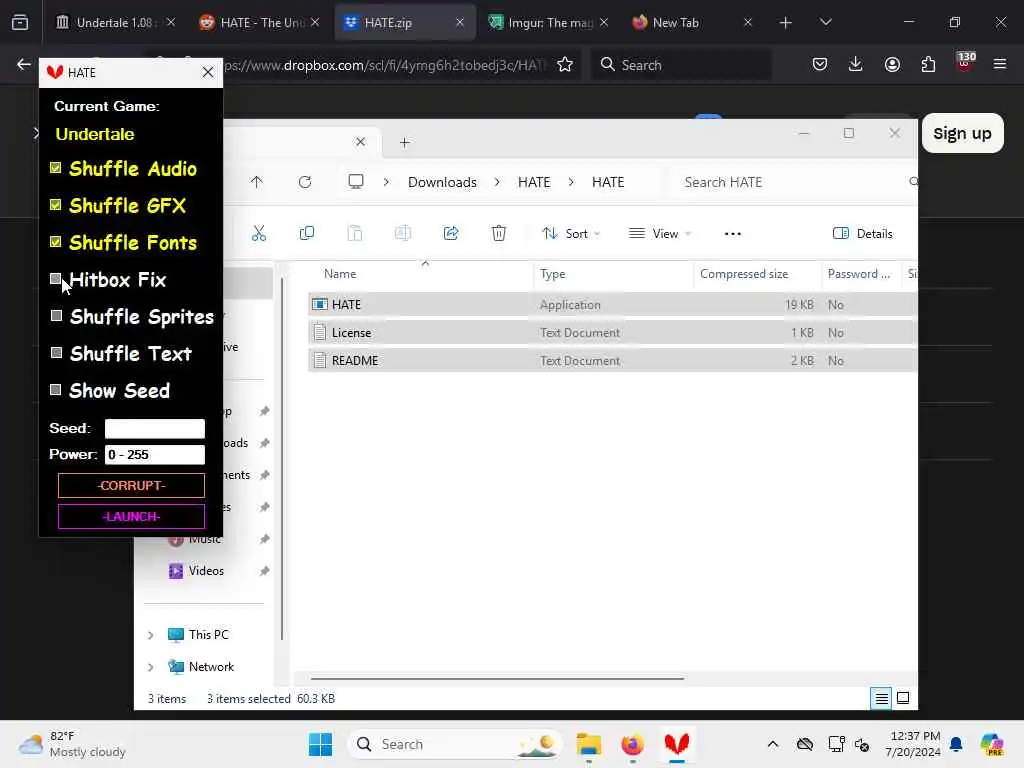Toggle the Details pane button
This screenshot has width=1024, height=768.
tap(863, 233)
